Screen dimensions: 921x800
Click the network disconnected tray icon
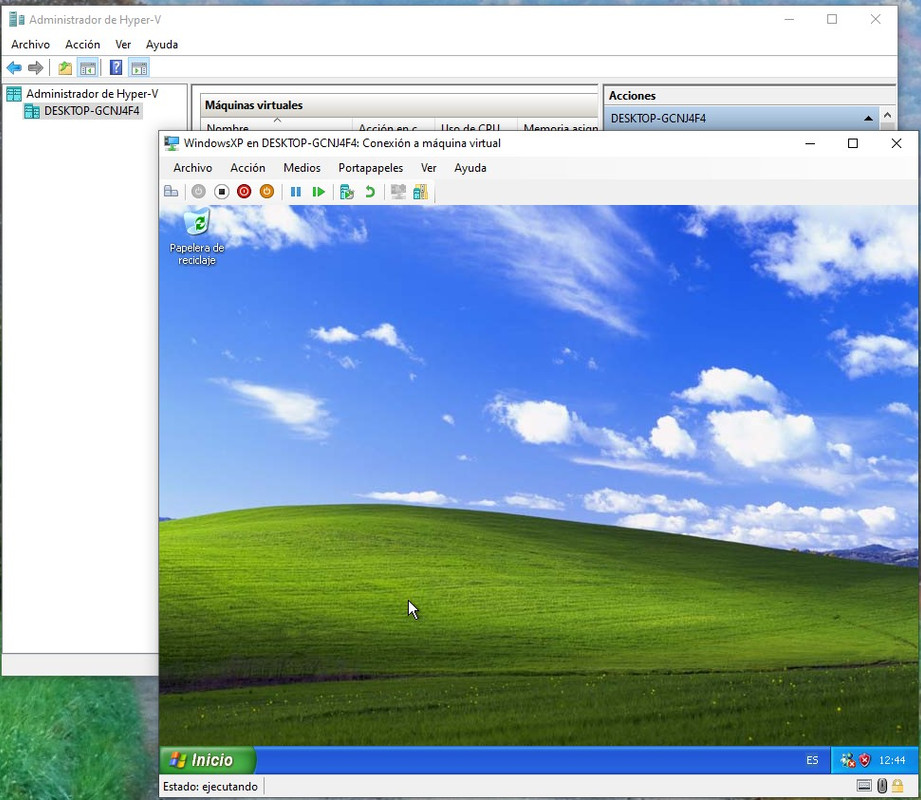point(848,761)
